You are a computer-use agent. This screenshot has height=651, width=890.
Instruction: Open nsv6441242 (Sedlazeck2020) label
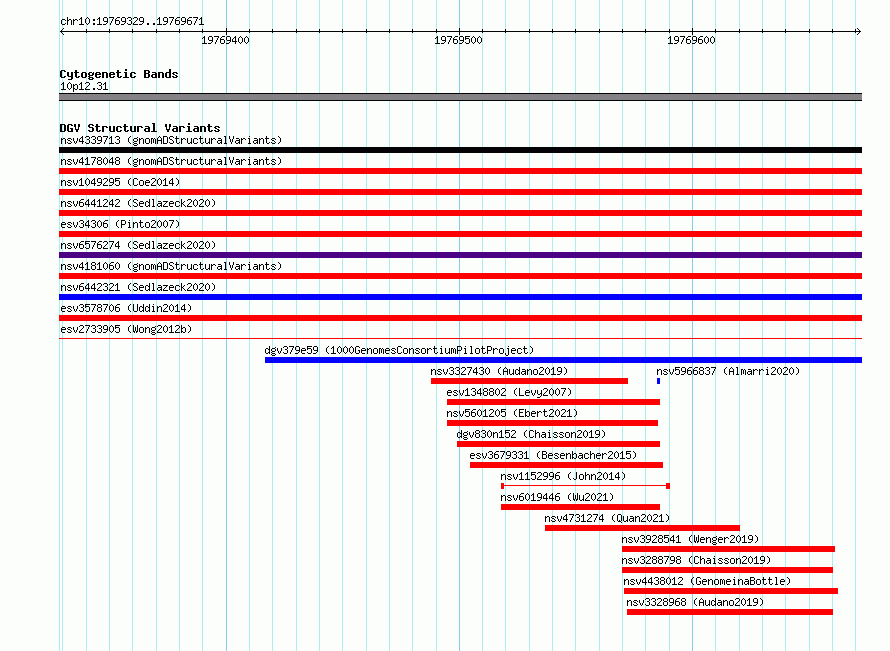click(138, 203)
